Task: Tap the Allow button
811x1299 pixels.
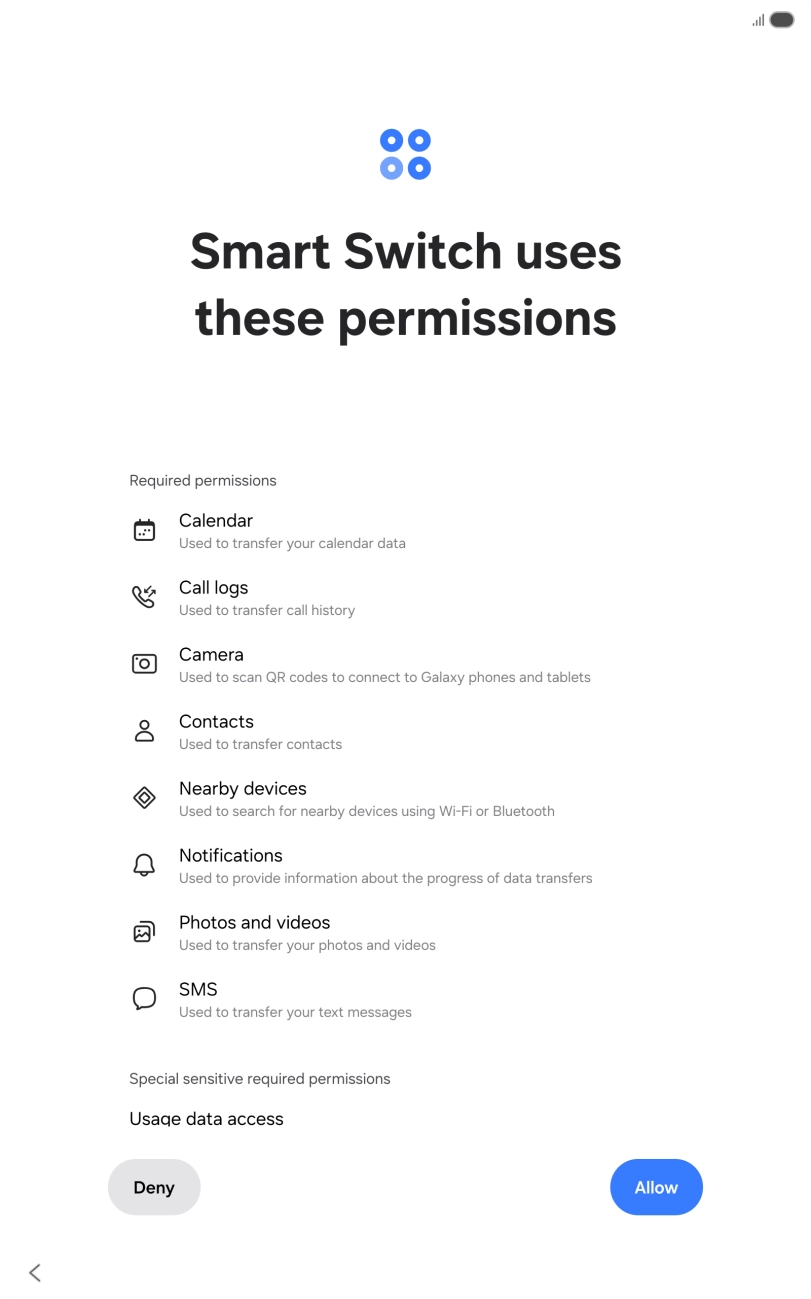Action: [x=656, y=1187]
